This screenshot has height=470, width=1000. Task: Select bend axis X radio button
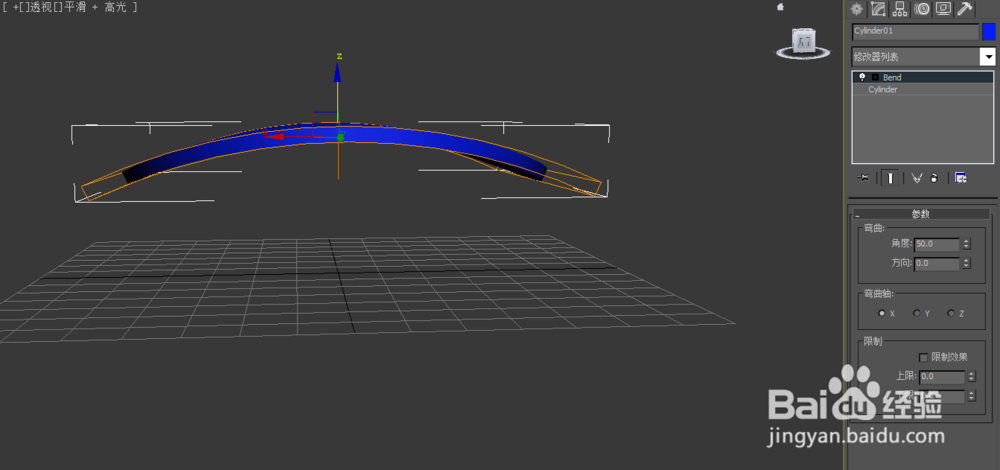[882, 313]
